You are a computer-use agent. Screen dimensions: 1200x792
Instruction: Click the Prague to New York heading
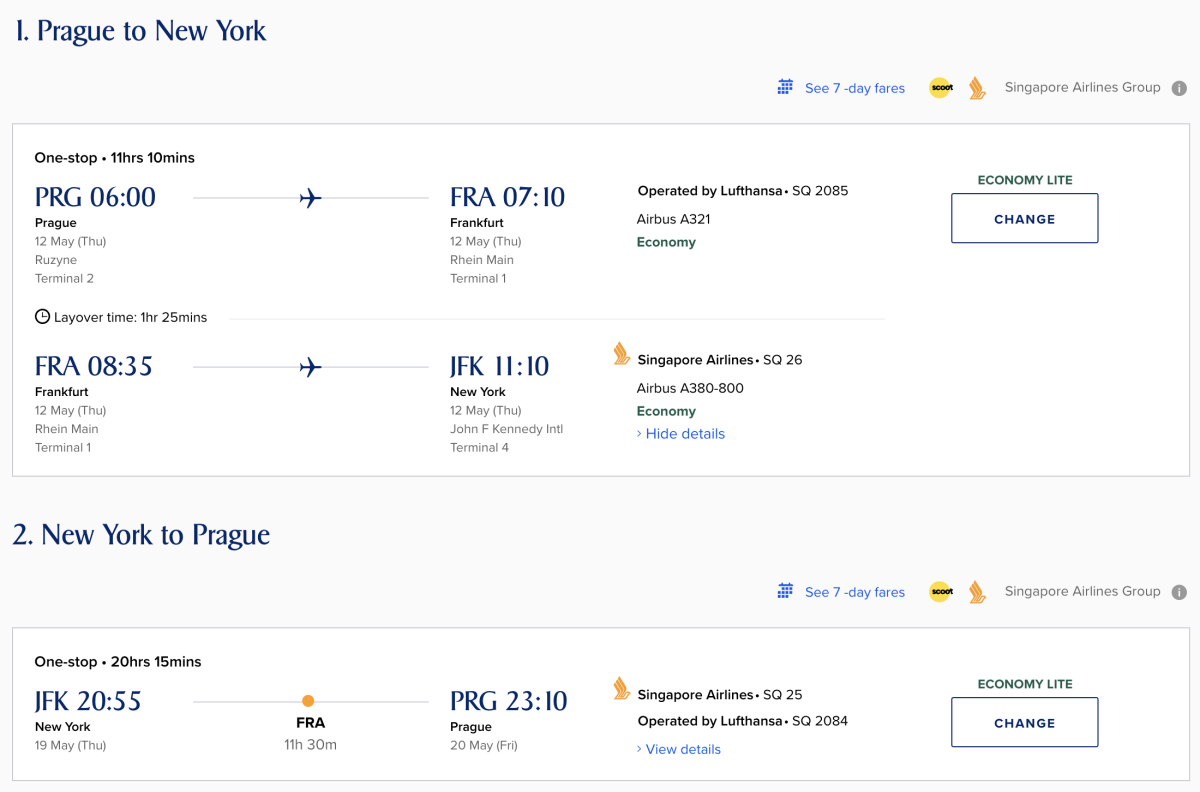click(141, 31)
